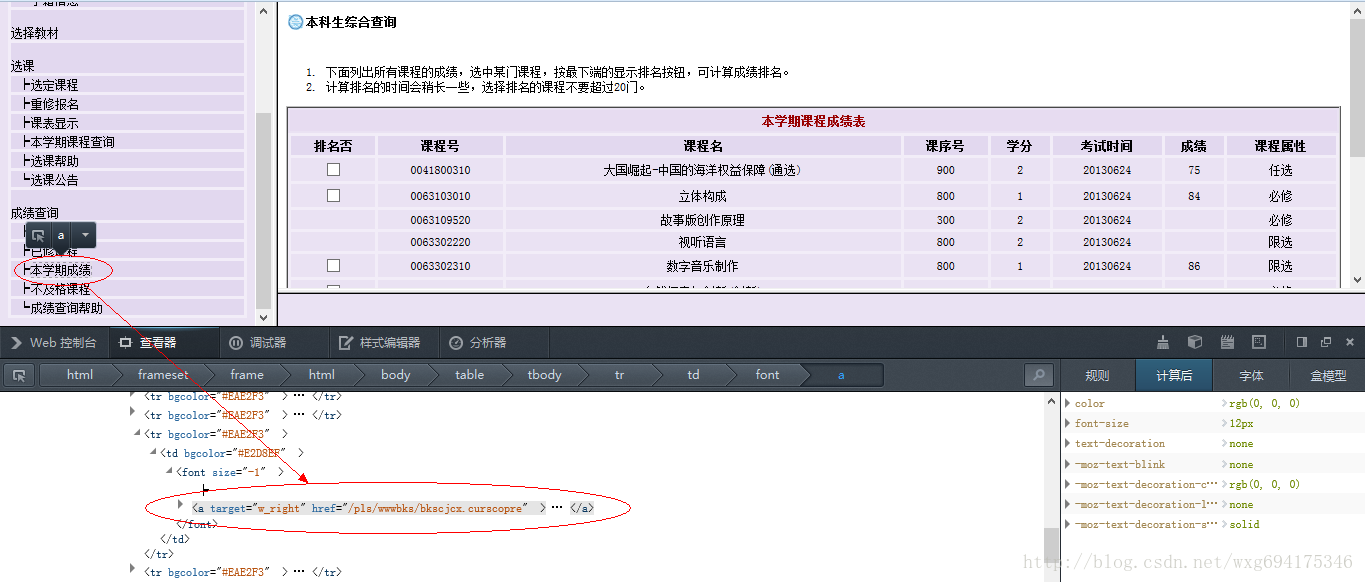Toggle the responsive design mode icon
Viewport: 1365px width, 582px height.
coord(1260,342)
